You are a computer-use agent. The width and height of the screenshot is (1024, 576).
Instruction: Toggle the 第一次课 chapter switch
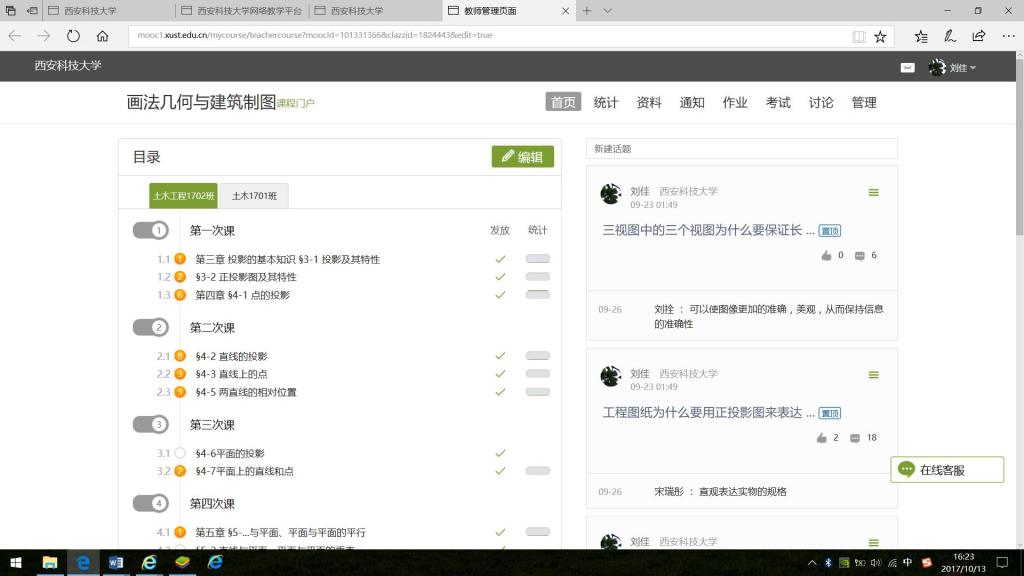[151, 231]
